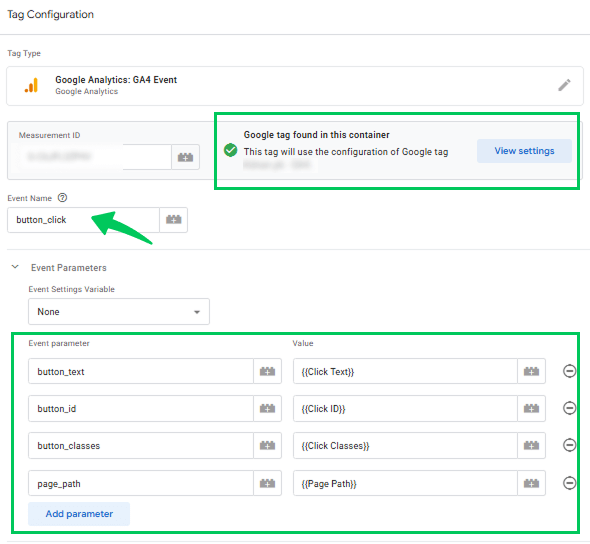This screenshot has height=544, width=590.
Task: Insert variable for {{Page Path}} value
Action: click(x=531, y=483)
